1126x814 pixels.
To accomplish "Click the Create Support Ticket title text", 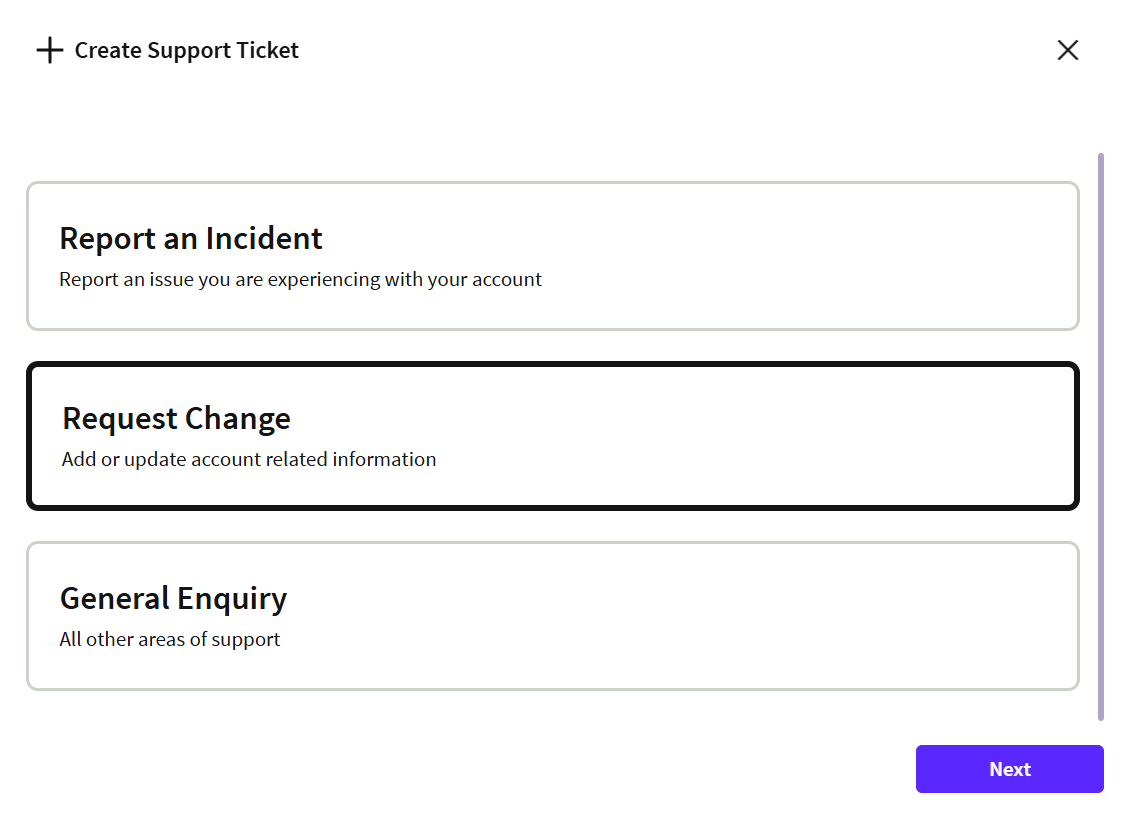I will click(186, 50).
